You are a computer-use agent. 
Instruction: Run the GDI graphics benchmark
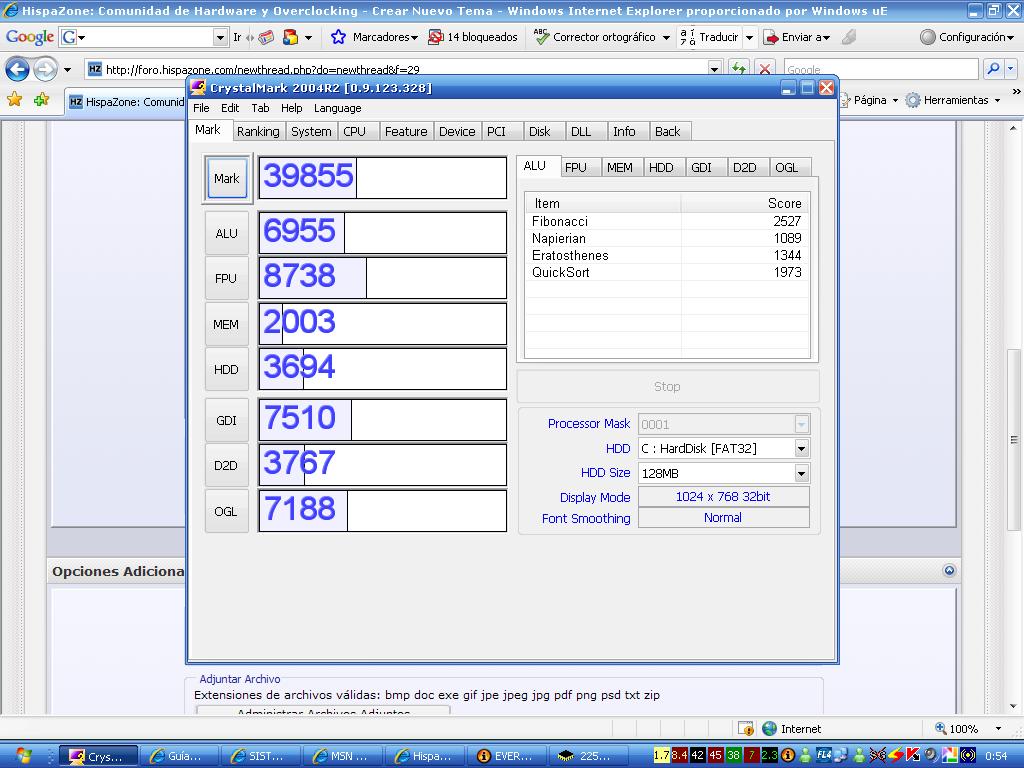[227, 420]
